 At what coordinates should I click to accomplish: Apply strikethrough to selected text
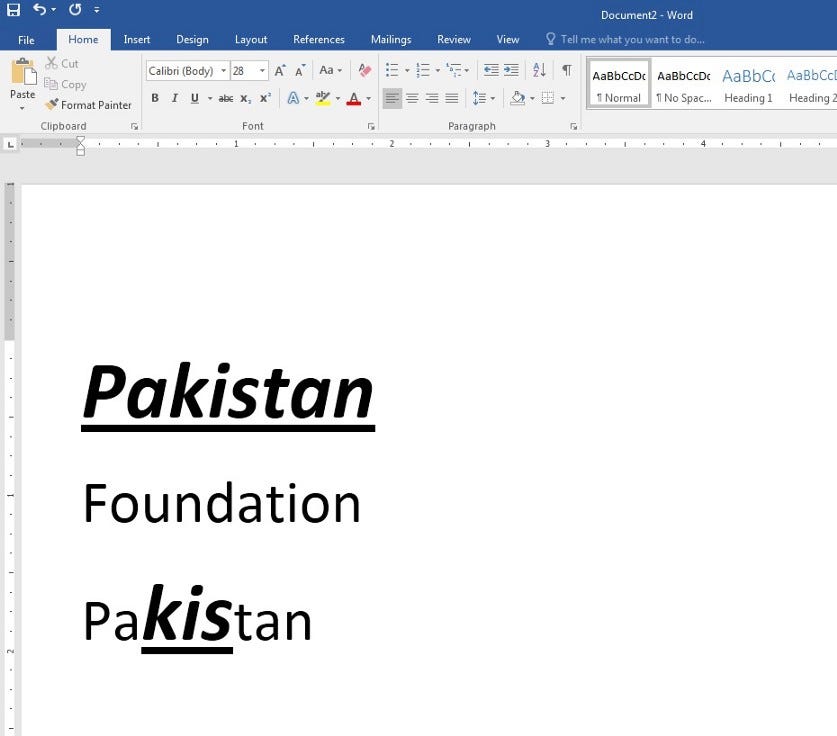(x=226, y=98)
